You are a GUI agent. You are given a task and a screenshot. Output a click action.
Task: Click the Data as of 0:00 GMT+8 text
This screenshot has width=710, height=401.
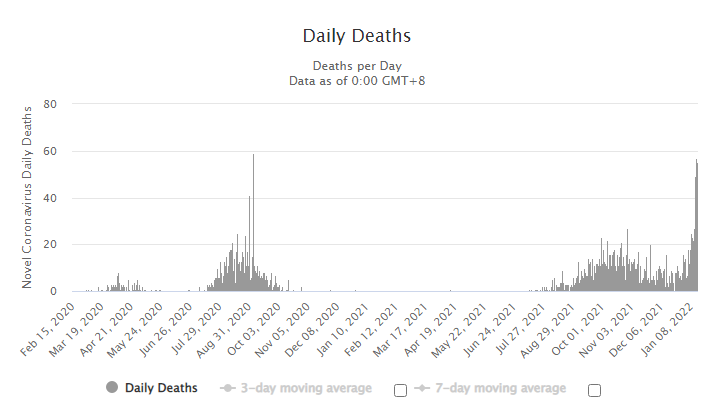[357, 81]
